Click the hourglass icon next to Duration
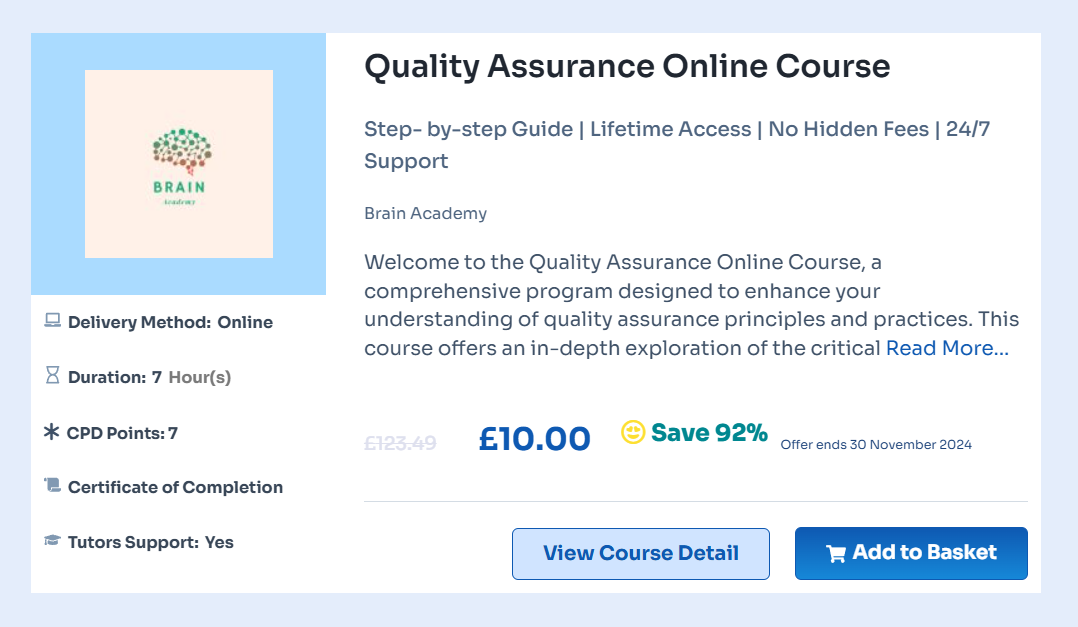 point(53,376)
